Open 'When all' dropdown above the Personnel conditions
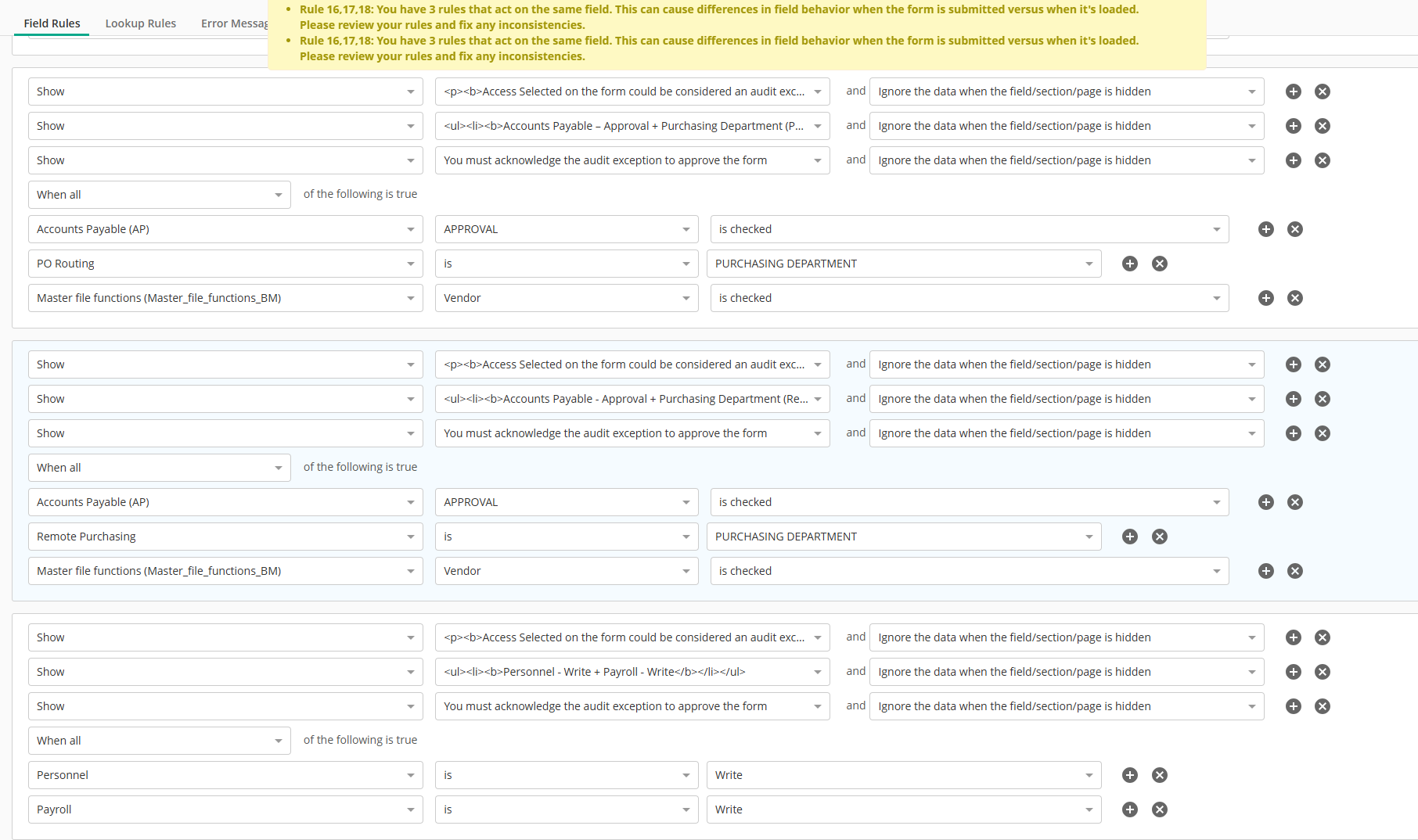 160,741
